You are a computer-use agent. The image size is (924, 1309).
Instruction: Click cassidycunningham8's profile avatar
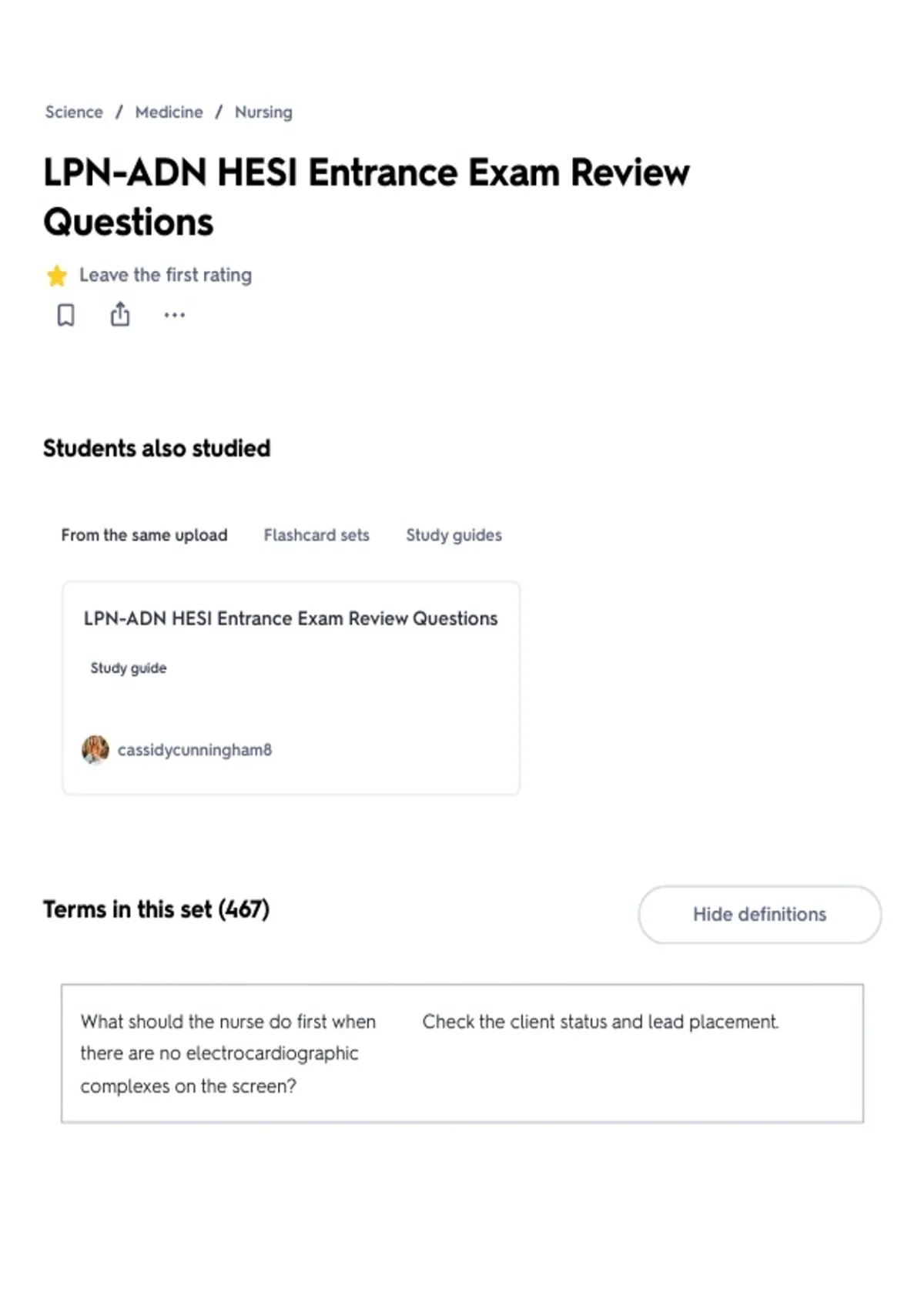[95, 749]
